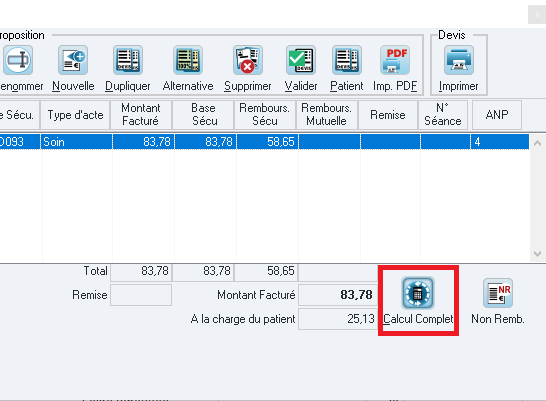Image resolution: width=546 pixels, height=401 pixels.
Task: Open the Patient devis icon
Action: [x=347, y=60]
